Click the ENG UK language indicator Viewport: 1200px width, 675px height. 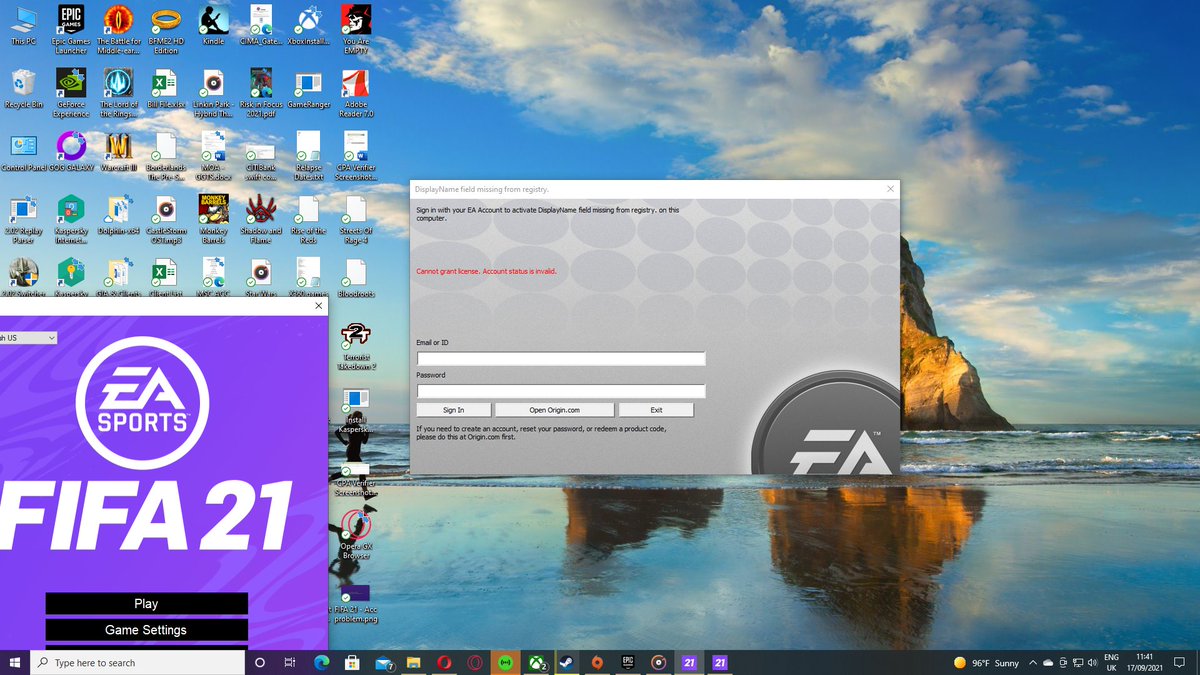coord(1111,662)
